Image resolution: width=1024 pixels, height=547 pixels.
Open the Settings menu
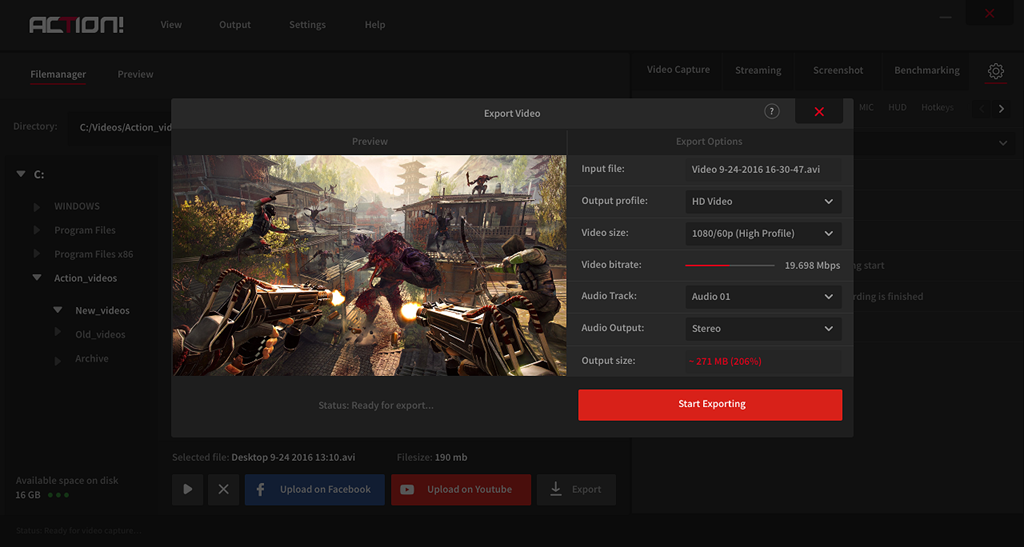(307, 25)
